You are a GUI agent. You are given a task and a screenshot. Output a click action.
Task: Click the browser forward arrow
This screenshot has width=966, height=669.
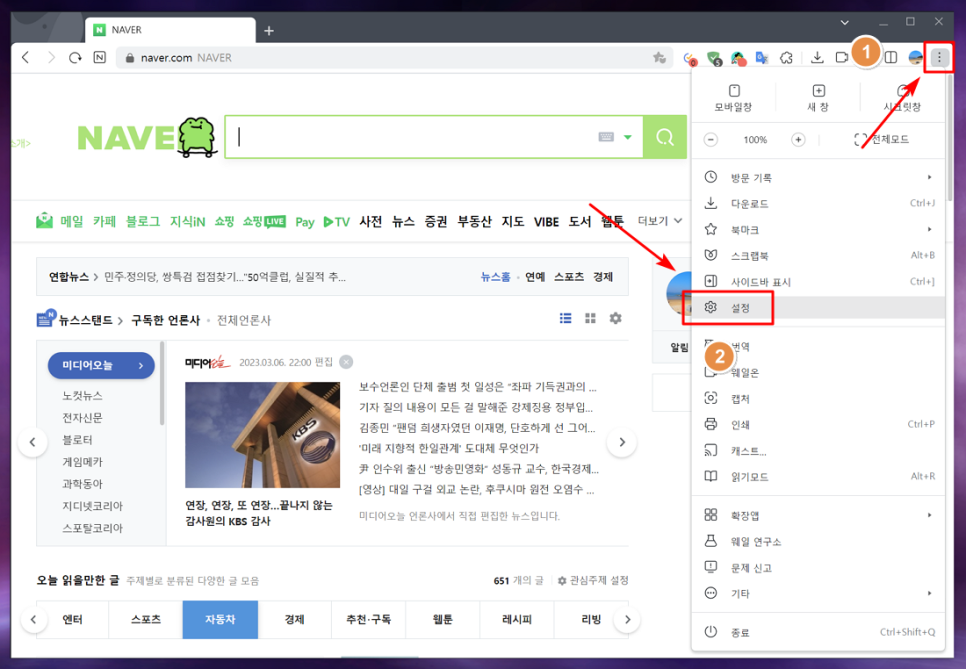point(51,57)
